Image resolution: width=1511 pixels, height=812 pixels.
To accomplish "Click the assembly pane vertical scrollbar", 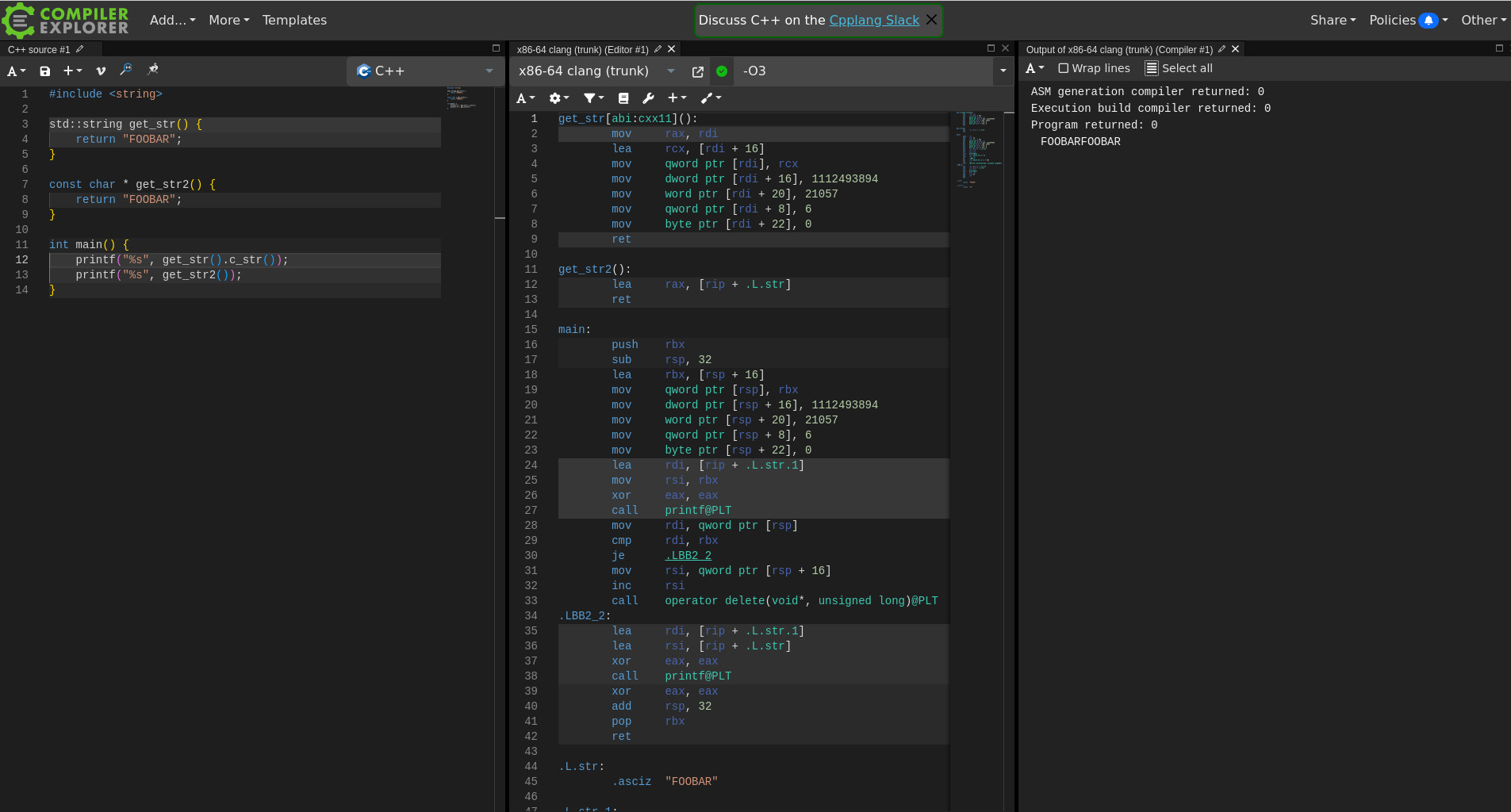I will point(1009,460).
